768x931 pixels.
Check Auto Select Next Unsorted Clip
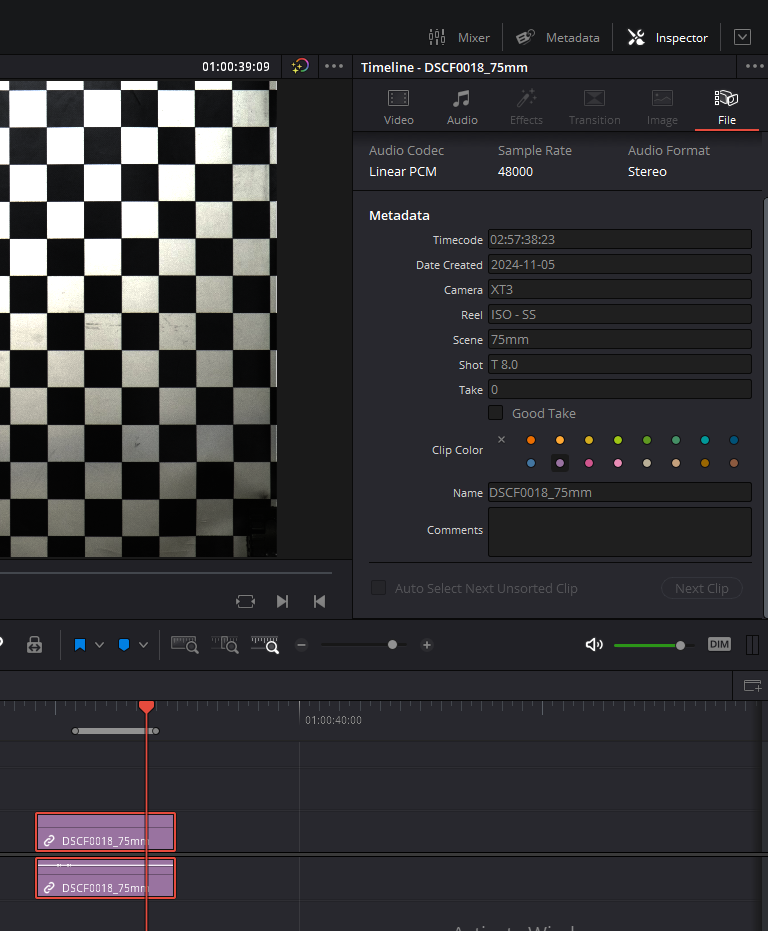click(378, 588)
